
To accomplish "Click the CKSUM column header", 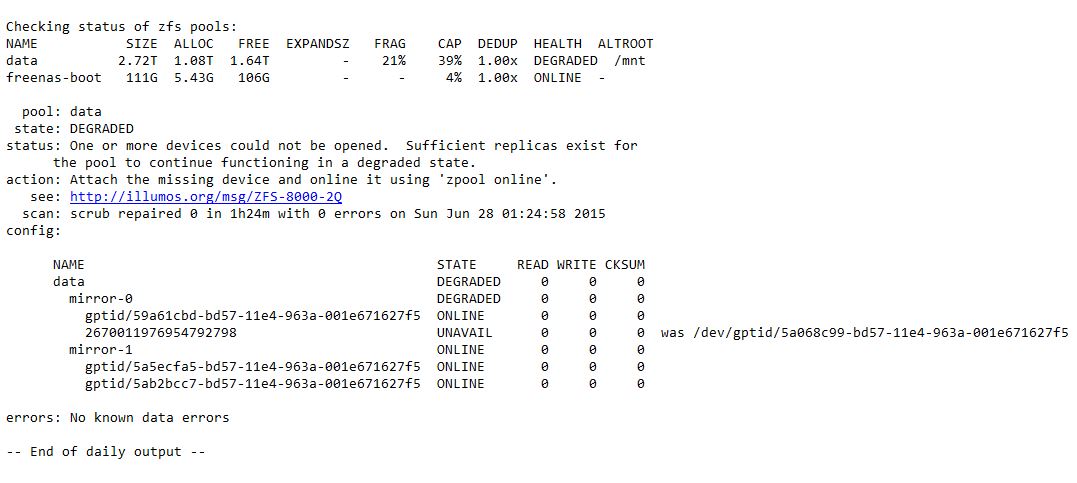I will pyautogui.click(x=625, y=265).
